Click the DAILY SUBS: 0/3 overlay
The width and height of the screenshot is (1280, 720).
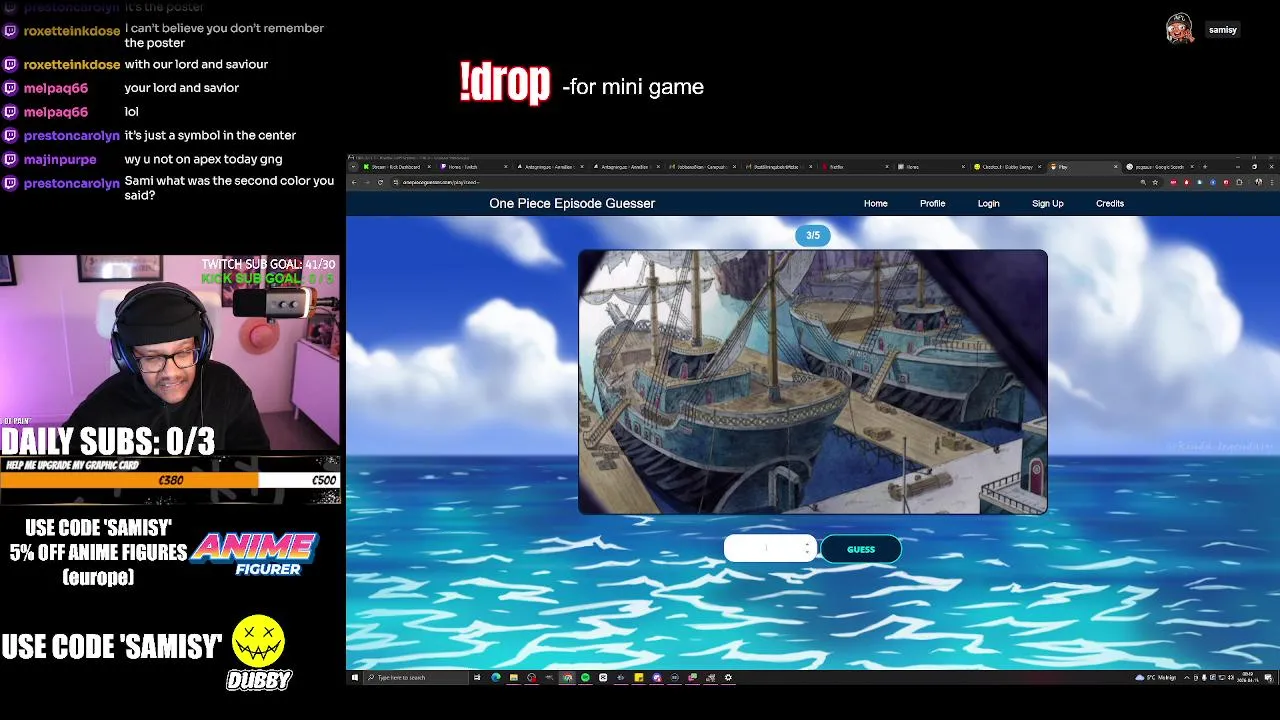[x=108, y=441]
